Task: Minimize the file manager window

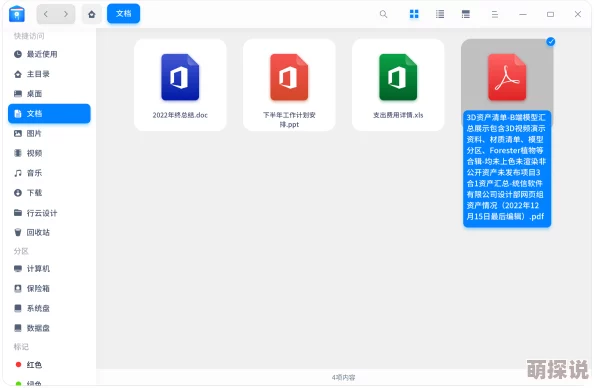Action: [x=523, y=14]
